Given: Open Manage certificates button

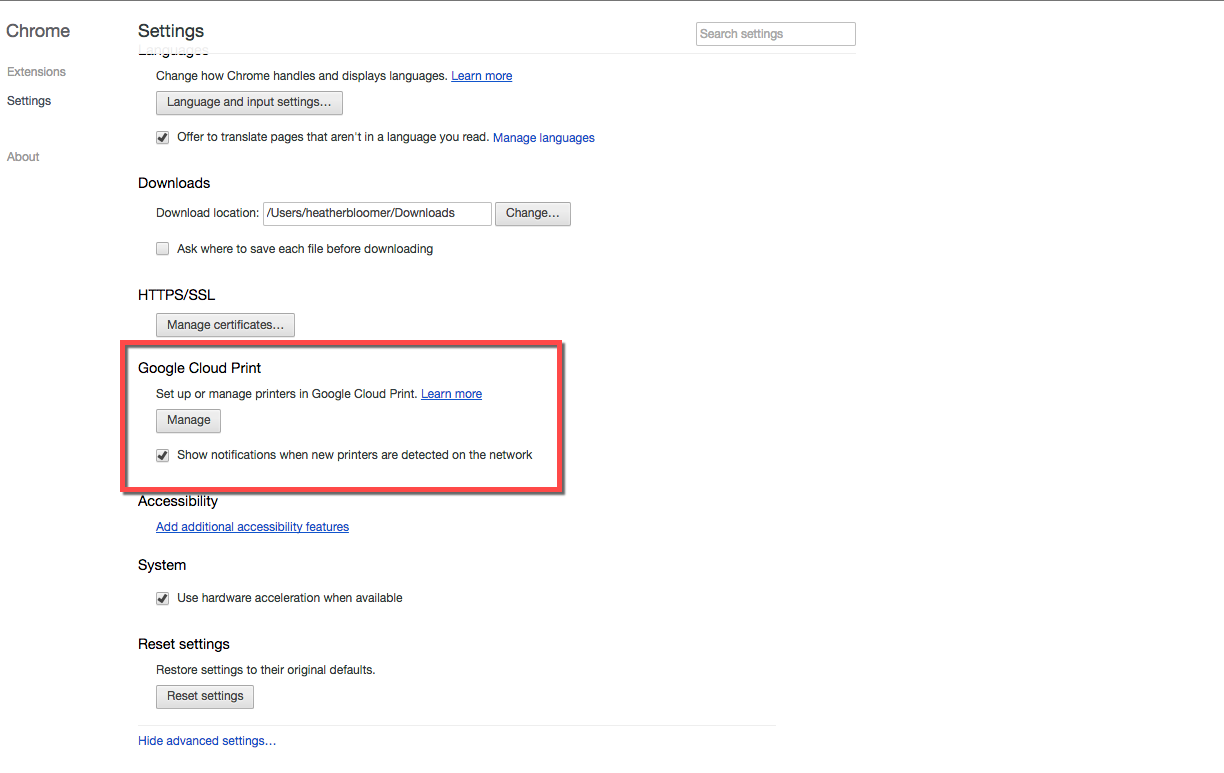Looking at the screenshot, I should [x=225, y=325].
